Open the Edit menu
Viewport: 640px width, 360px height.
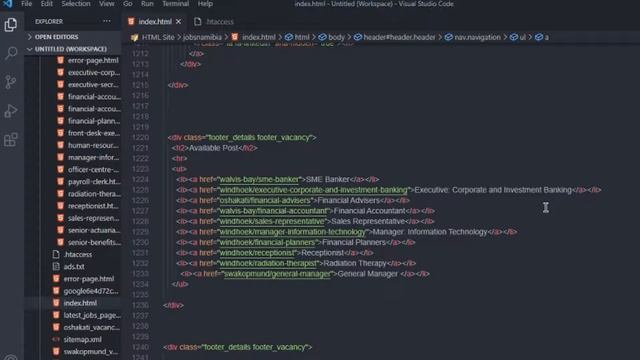(47, 4)
